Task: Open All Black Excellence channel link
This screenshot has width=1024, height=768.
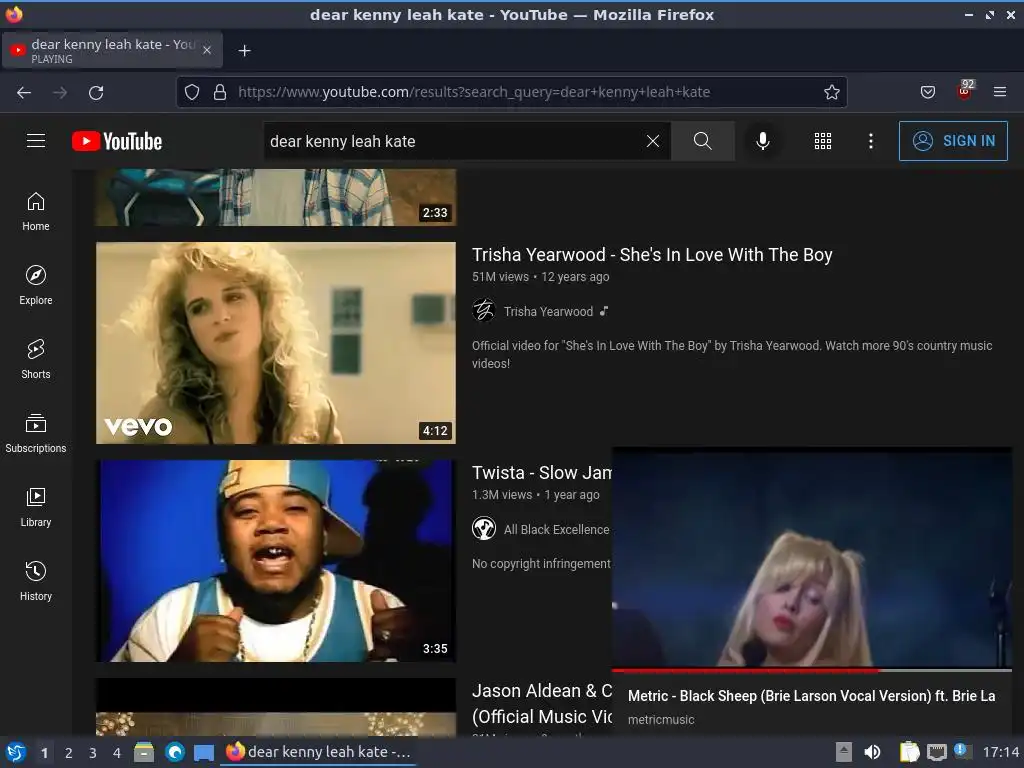Action: pyautogui.click(x=556, y=530)
